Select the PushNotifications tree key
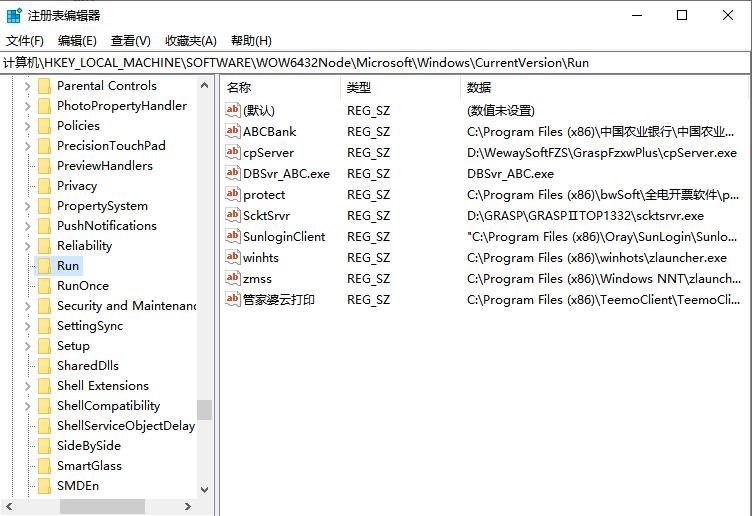 coord(106,226)
